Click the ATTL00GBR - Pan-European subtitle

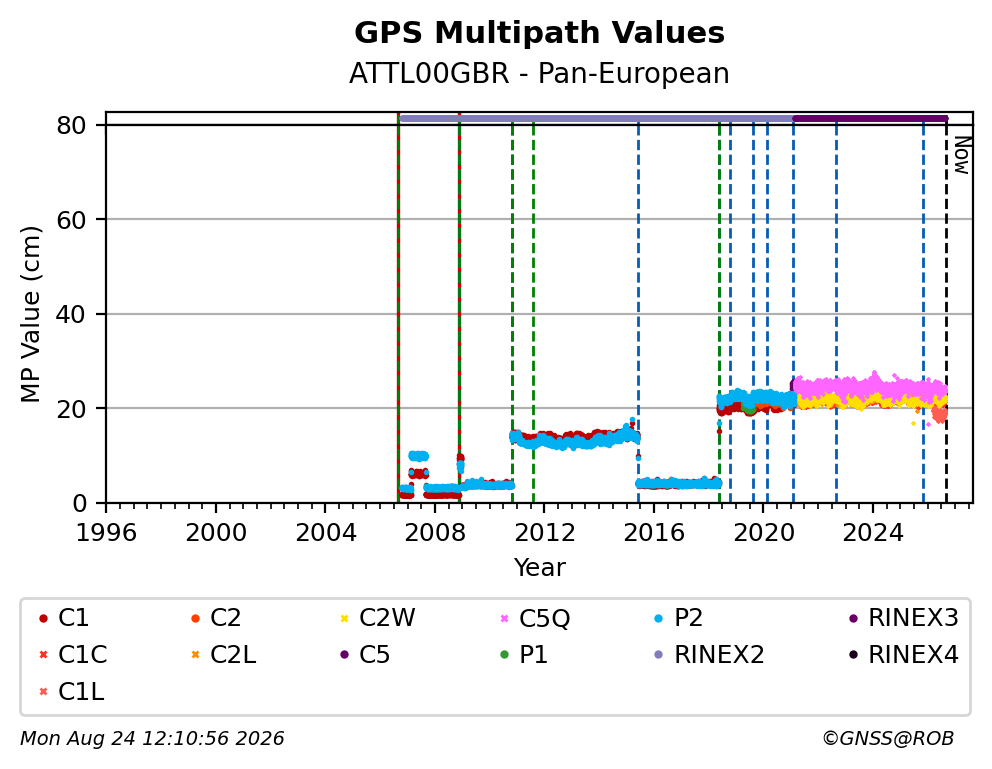[x=539, y=73]
